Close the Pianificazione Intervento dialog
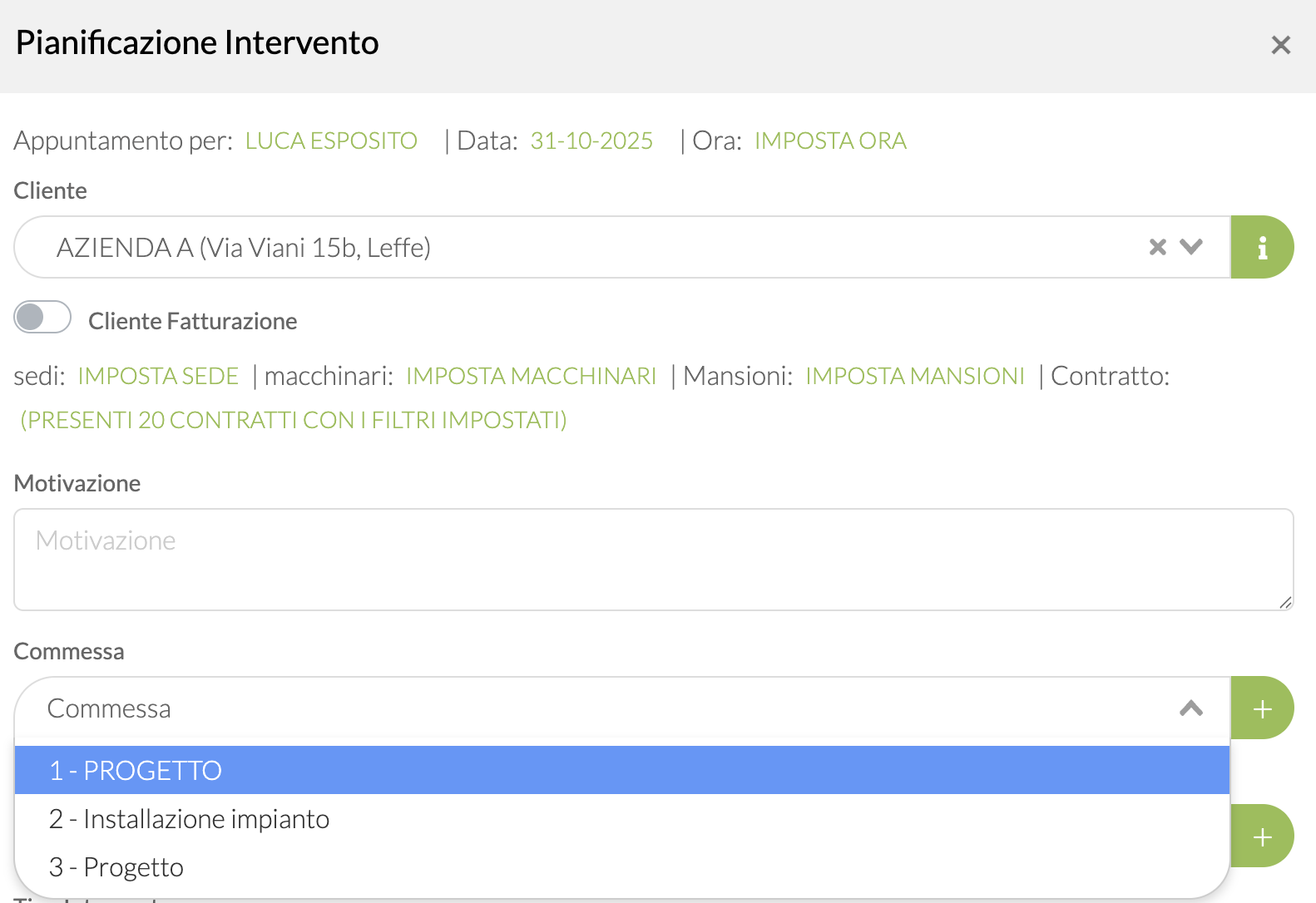The image size is (1316, 903). click(x=1280, y=45)
